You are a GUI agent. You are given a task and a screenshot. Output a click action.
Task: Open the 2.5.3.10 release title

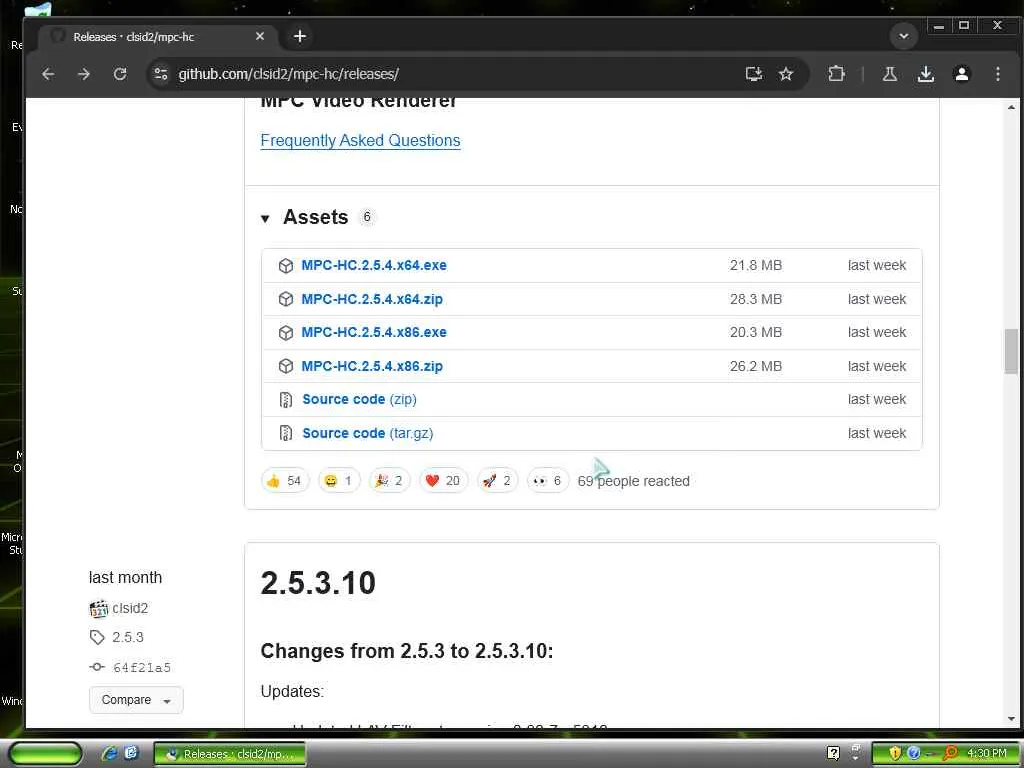pos(318,583)
